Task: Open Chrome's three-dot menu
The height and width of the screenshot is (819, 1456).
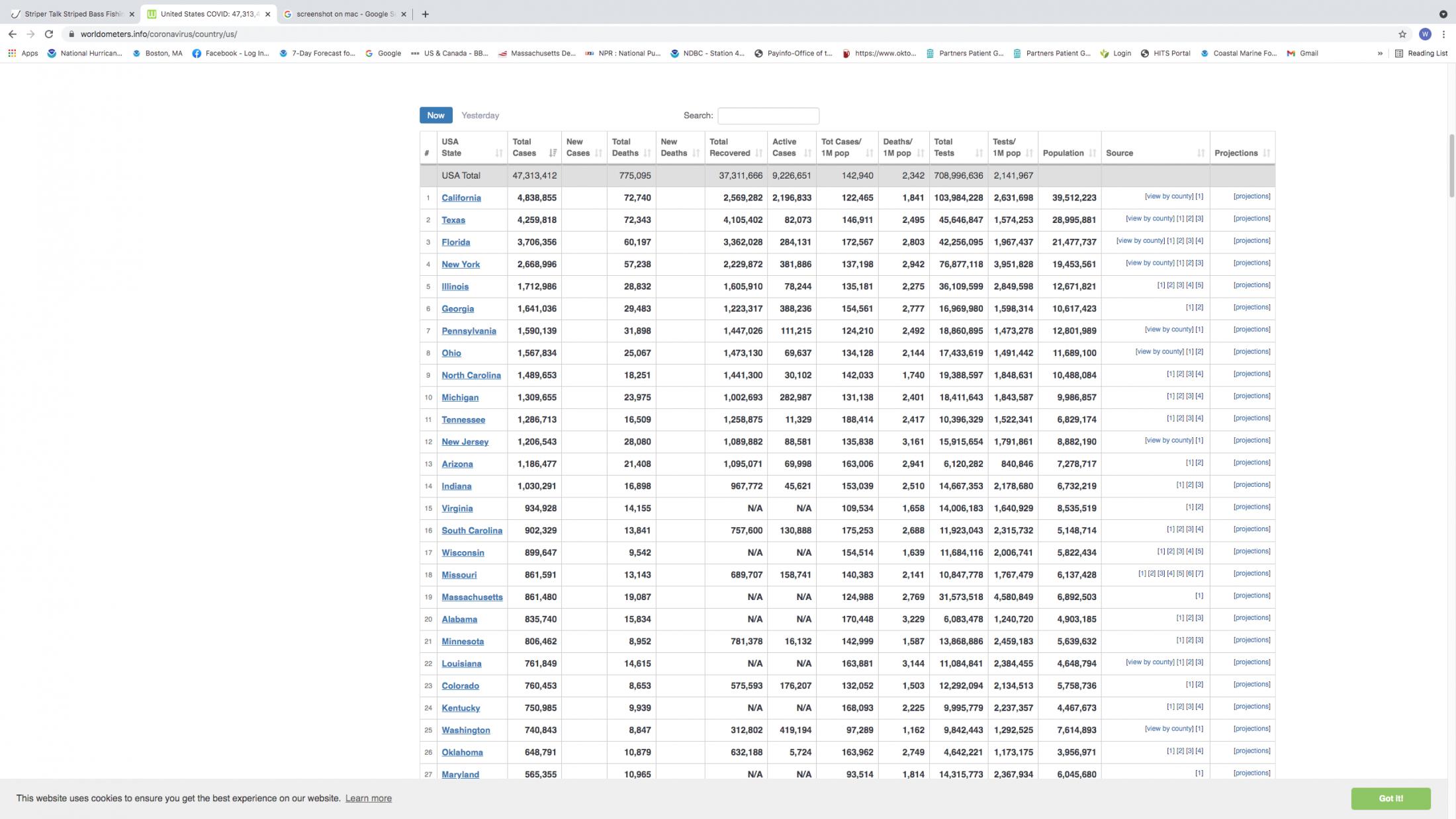Action: coord(1443,34)
